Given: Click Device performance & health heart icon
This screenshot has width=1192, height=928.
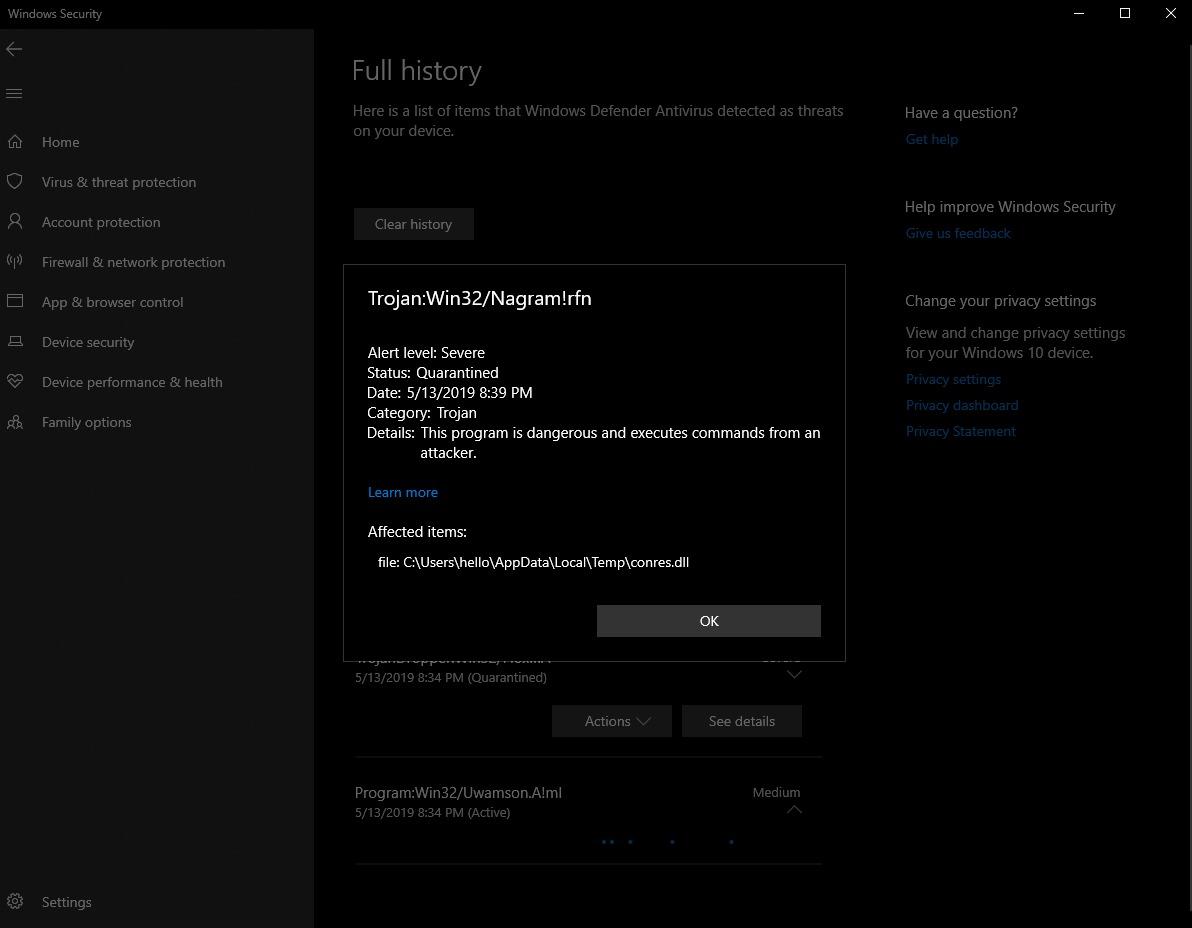Looking at the screenshot, I should click(x=15, y=382).
